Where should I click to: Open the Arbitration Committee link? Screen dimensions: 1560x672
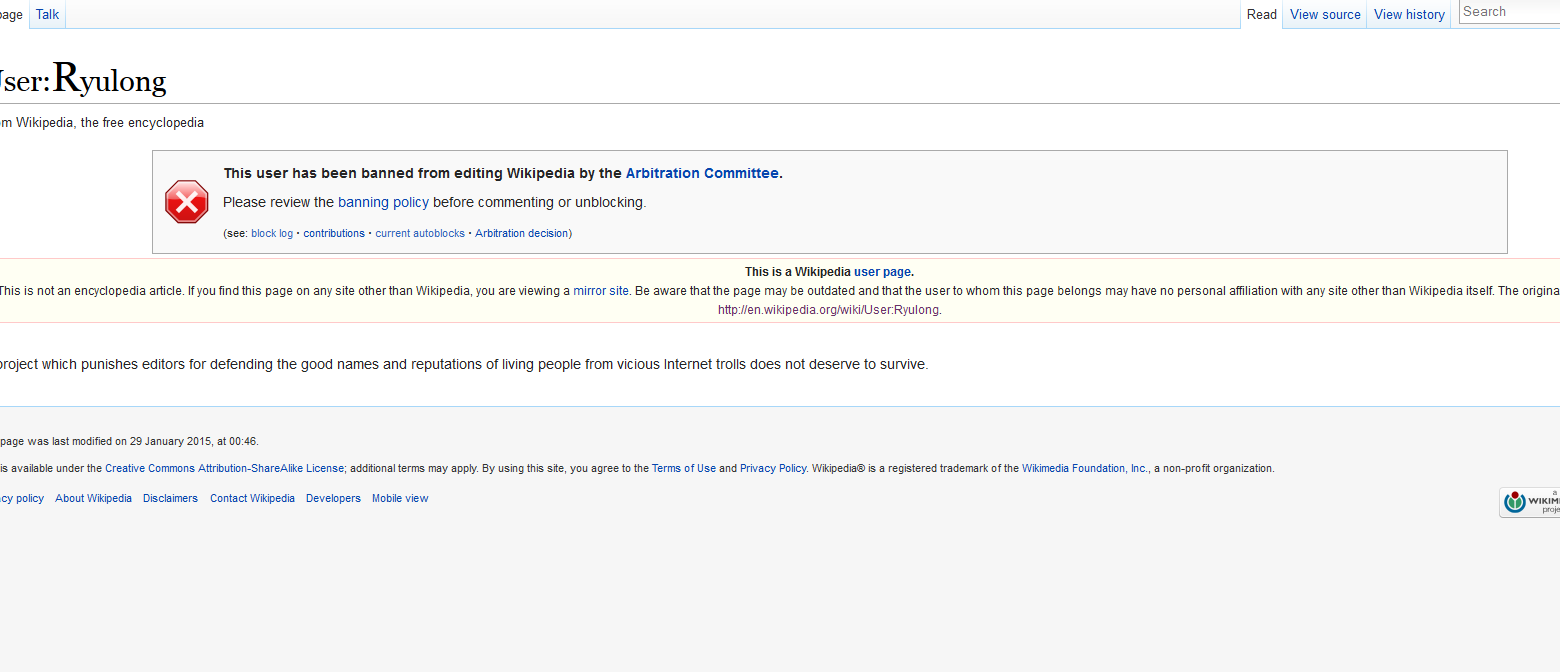pyautogui.click(x=701, y=173)
